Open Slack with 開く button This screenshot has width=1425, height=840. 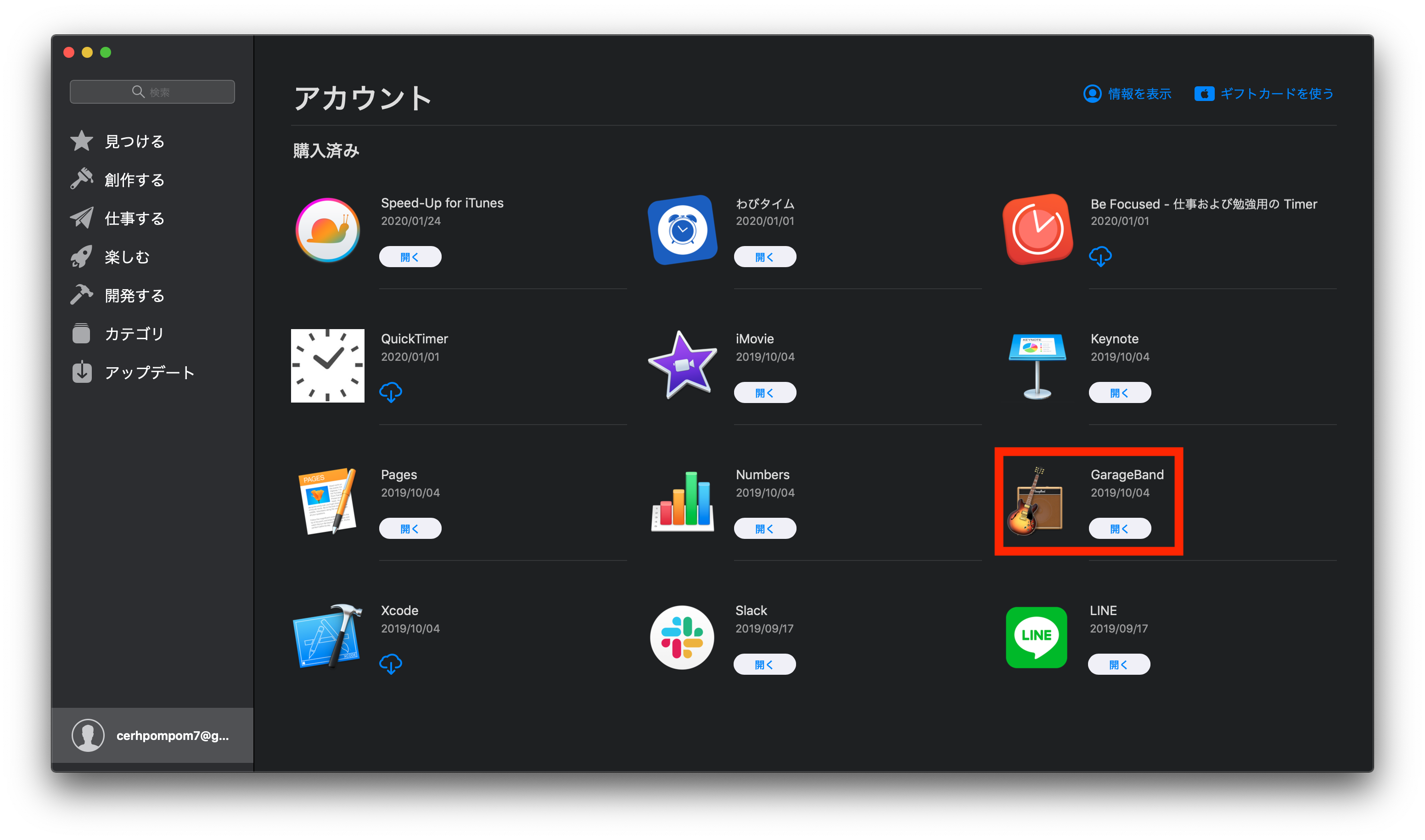(764, 664)
